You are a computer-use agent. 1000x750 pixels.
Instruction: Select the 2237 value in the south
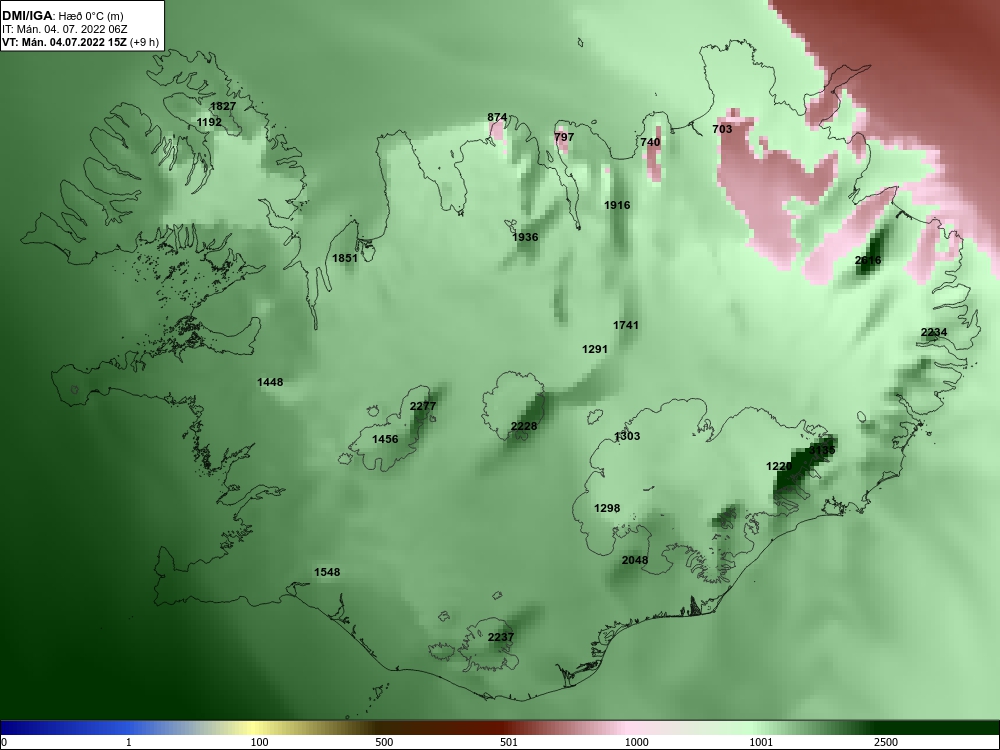click(501, 636)
